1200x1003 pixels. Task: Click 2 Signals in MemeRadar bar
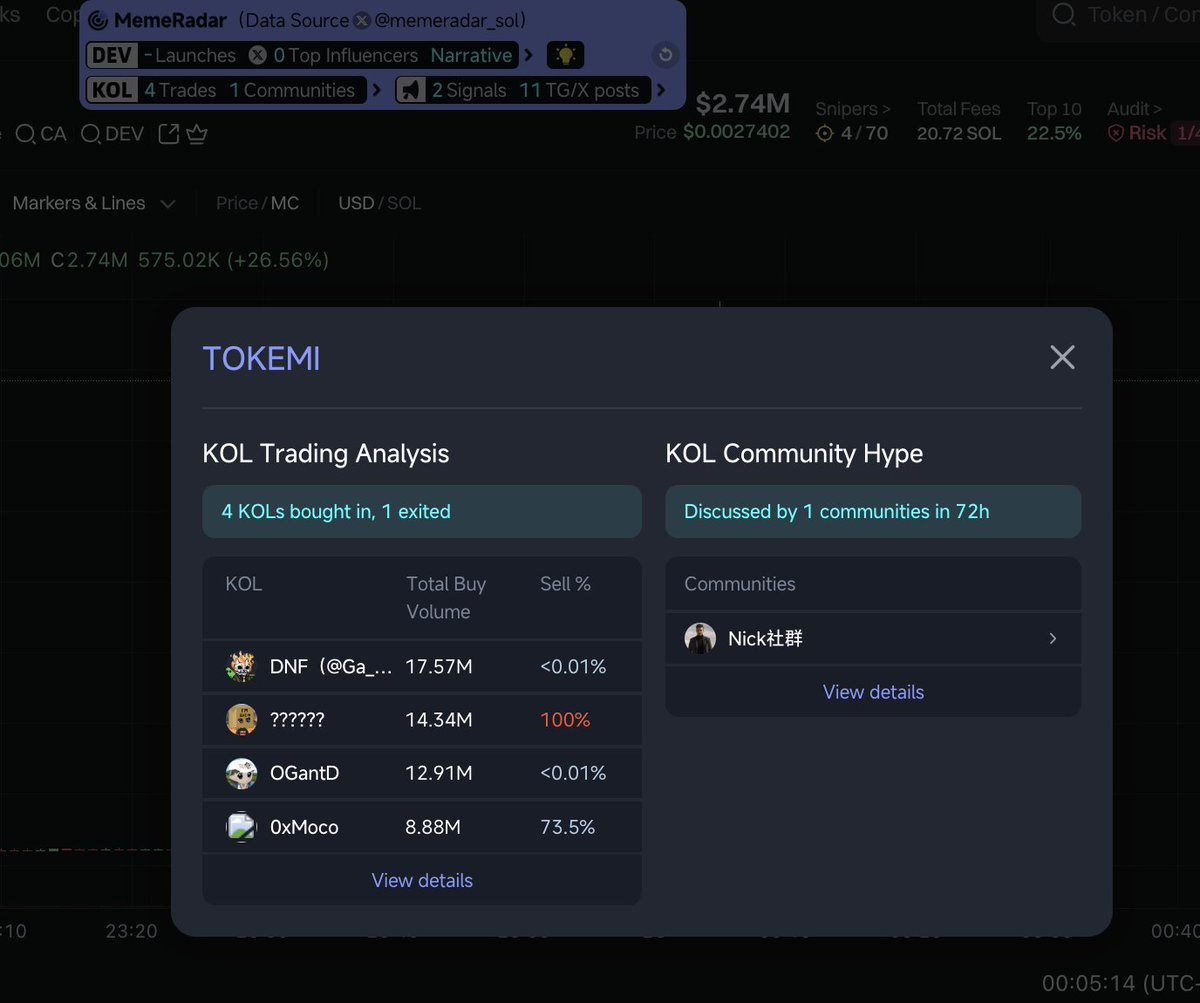(469, 90)
